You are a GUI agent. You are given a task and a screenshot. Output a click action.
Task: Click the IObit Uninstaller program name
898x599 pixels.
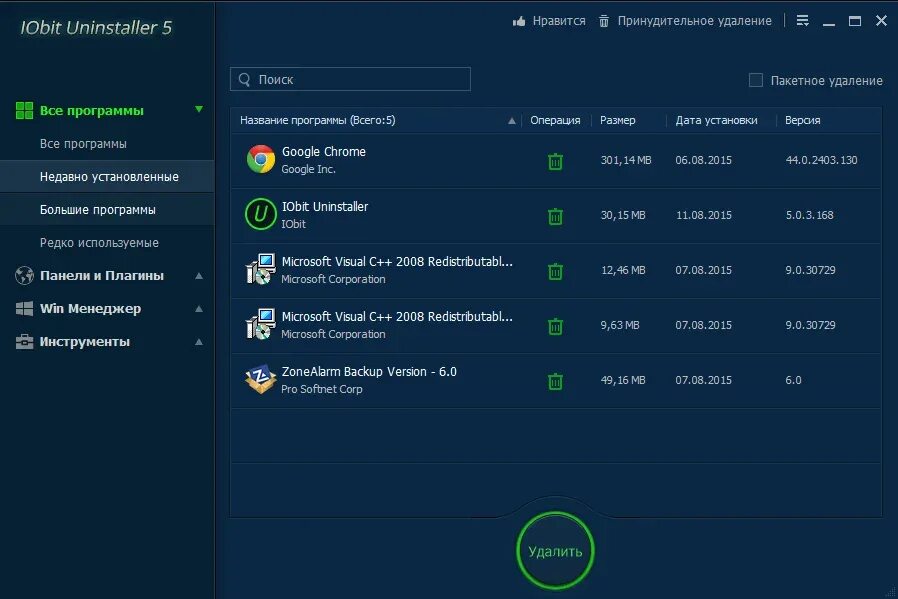click(x=325, y=207)
